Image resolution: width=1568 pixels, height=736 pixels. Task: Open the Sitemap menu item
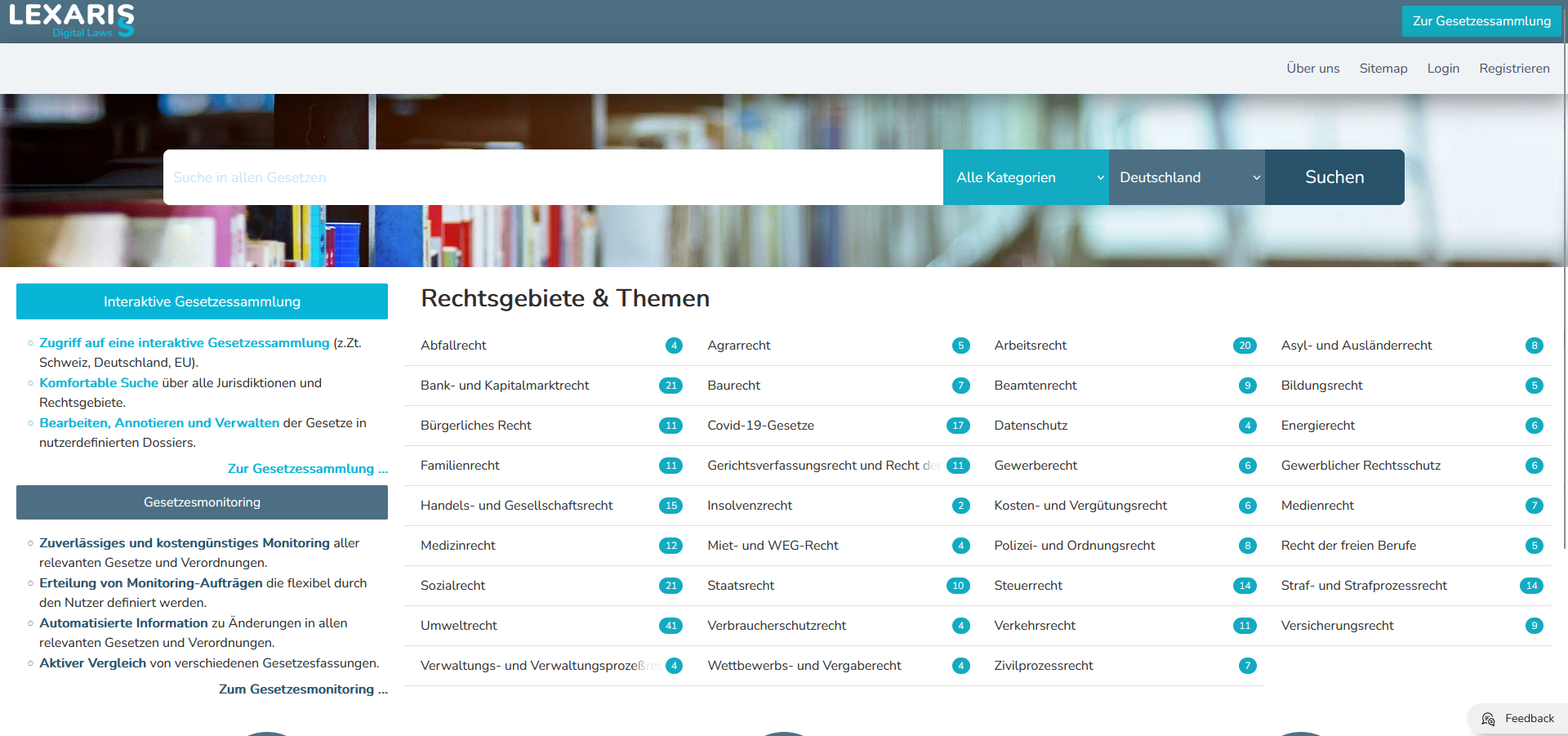pos(1383,69)
